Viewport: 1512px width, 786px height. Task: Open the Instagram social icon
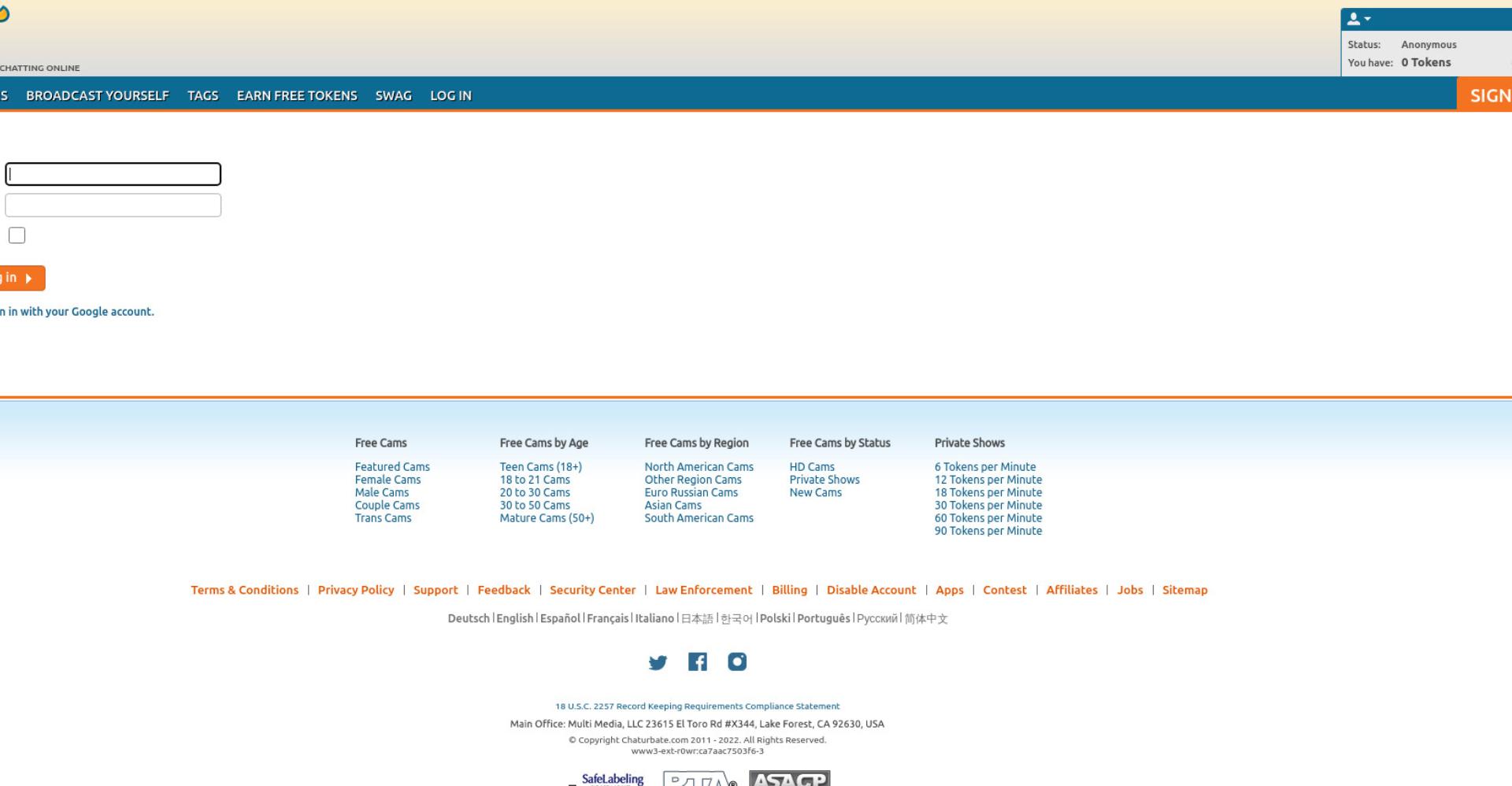pos(737,662)
